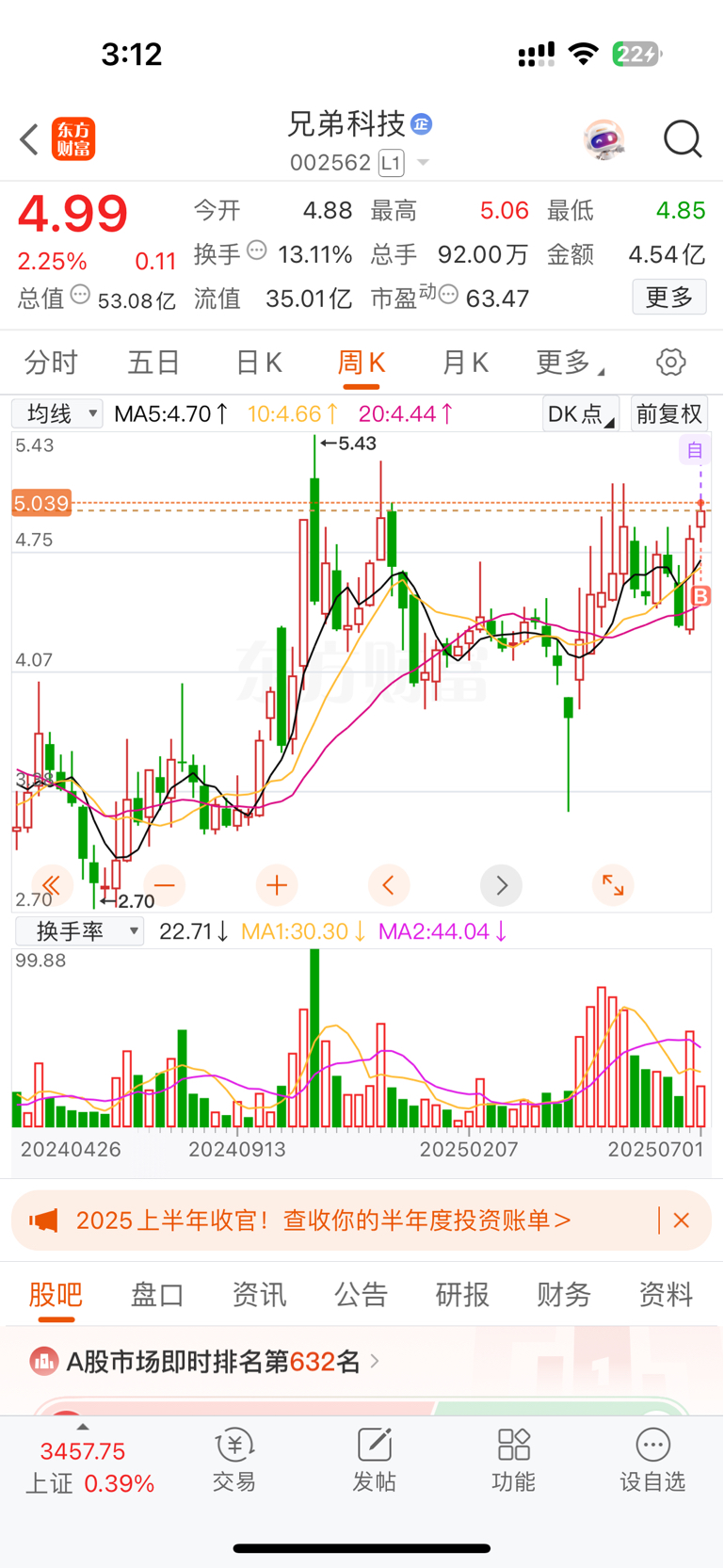Screen dimensions: 724x1568
Task: Close the half-year bill banner
Action: click(682, 1220)
